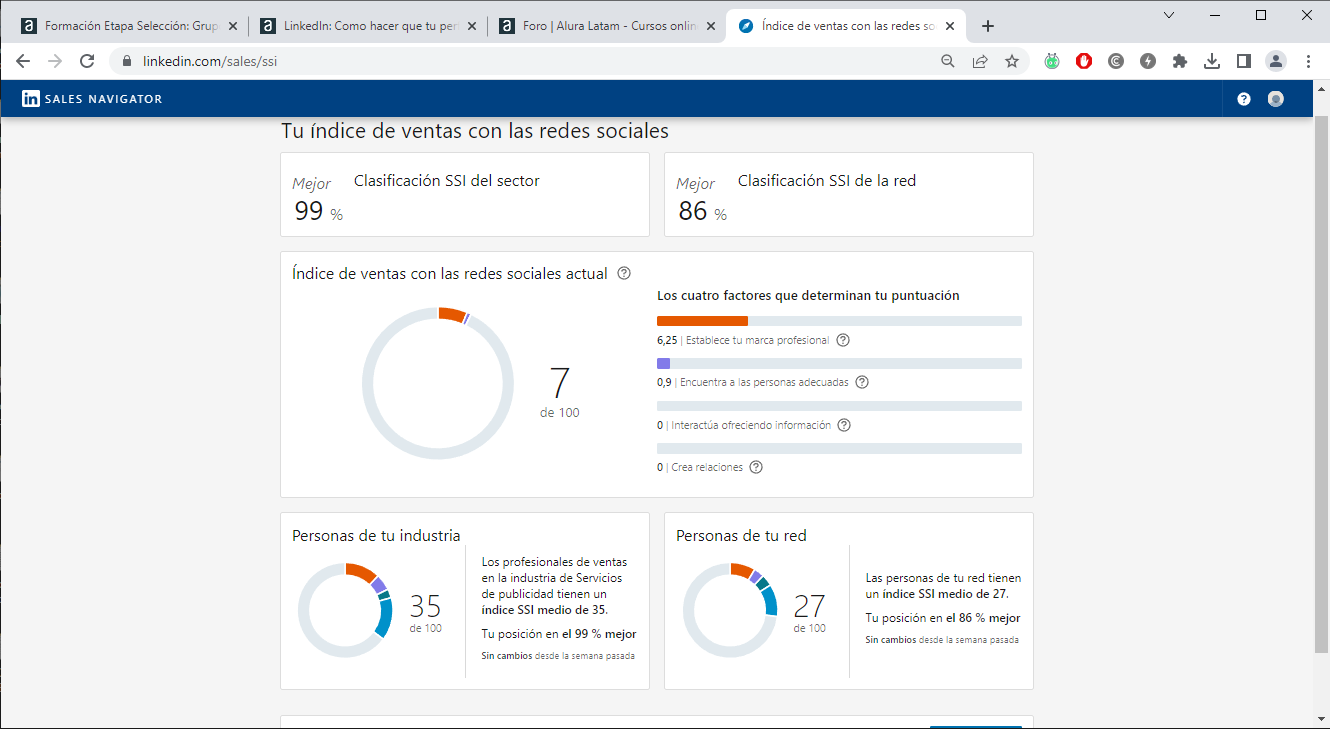The width and height of the screenshot is (1330, 729).
Task: Click the Personas de tu red heading
Action: click(x=741, y=536)
